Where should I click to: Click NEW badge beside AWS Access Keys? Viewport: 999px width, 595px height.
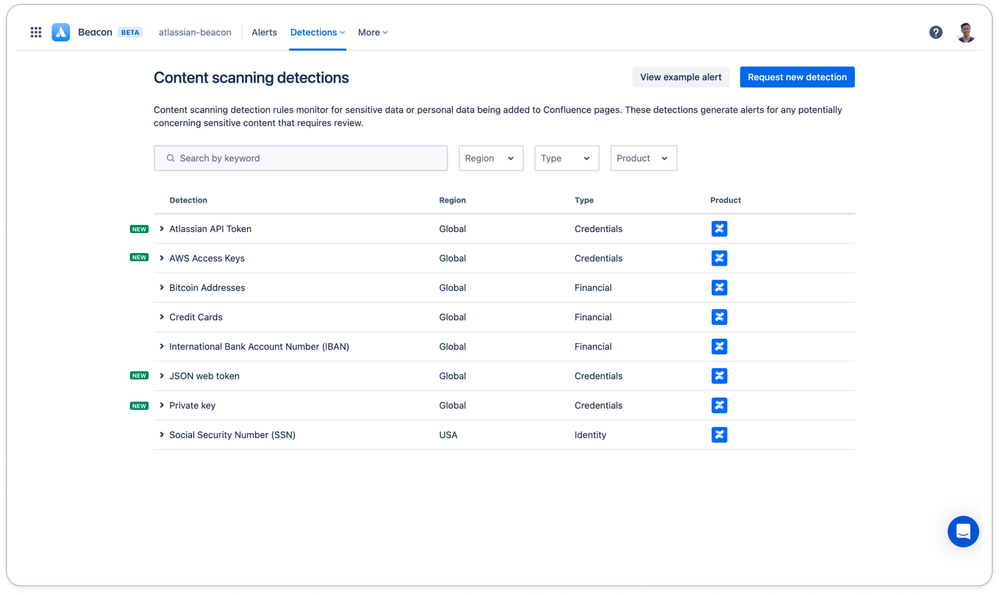coord(139,257)
